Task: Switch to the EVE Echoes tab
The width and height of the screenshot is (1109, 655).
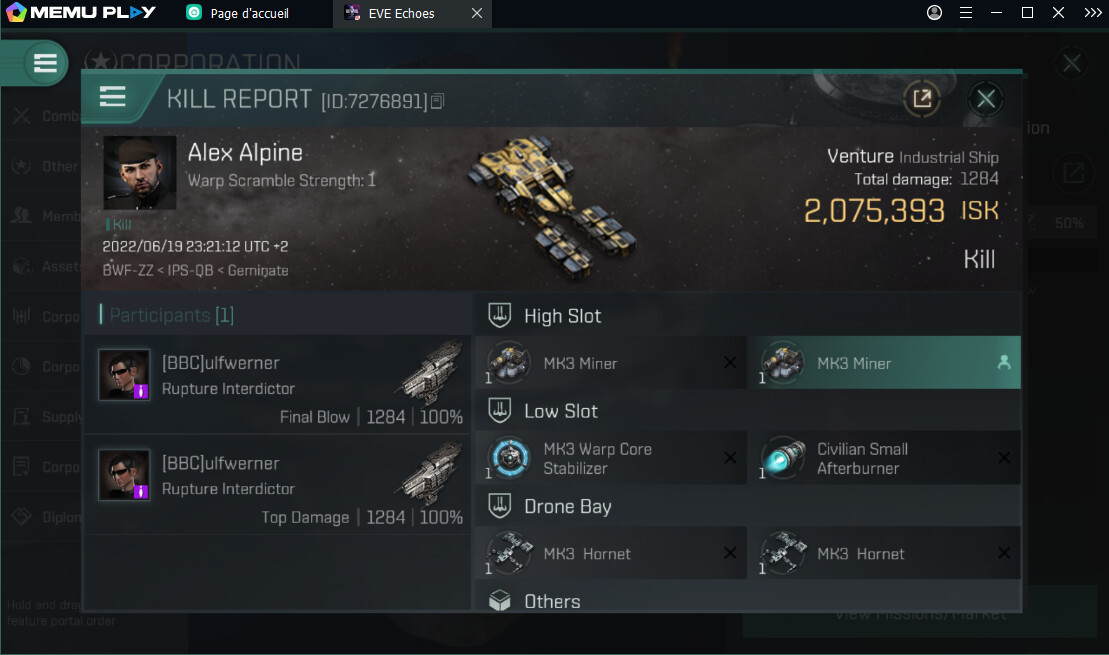Action: click(x=401, y=13)
